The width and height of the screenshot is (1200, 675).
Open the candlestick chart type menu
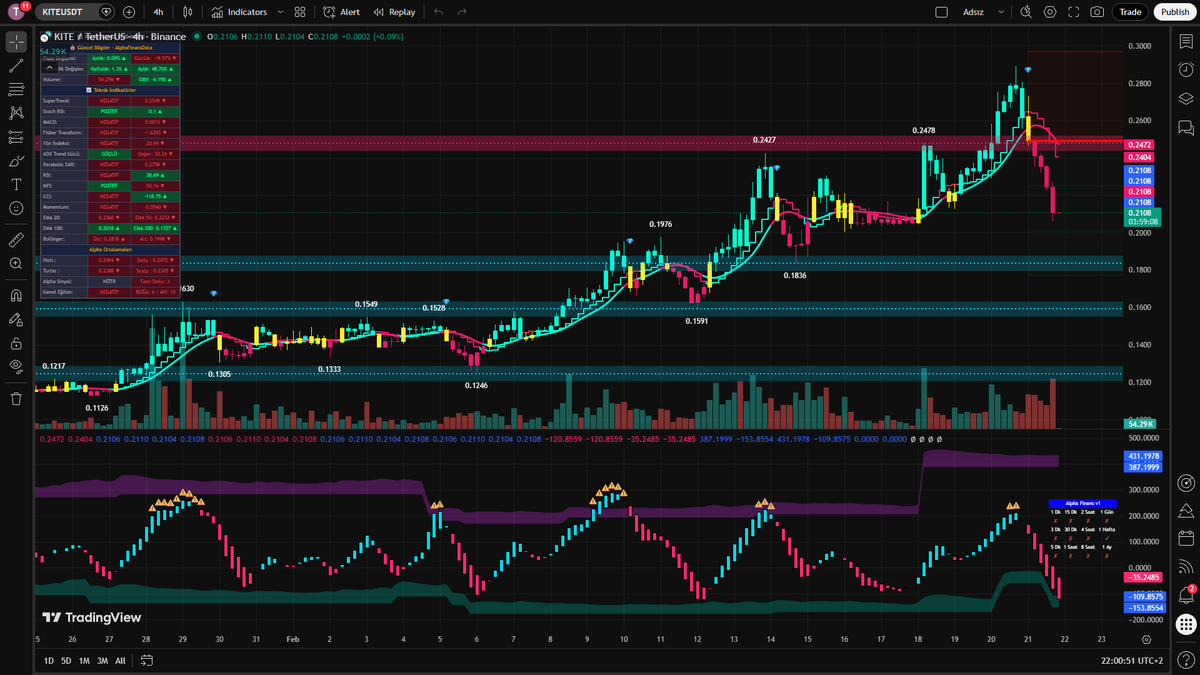point(190,12)
